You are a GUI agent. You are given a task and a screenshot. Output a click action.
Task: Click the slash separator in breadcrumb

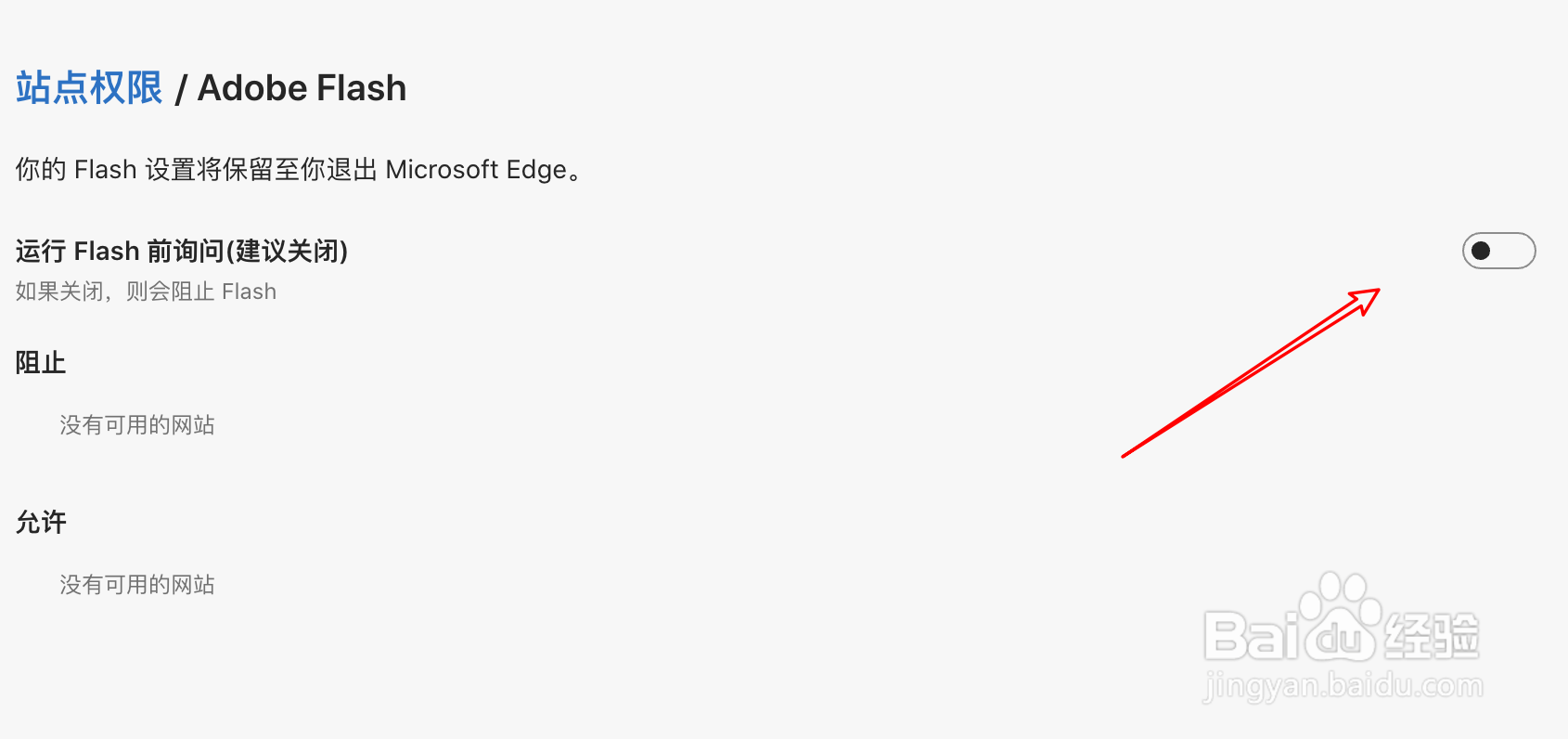click(181, 89)
